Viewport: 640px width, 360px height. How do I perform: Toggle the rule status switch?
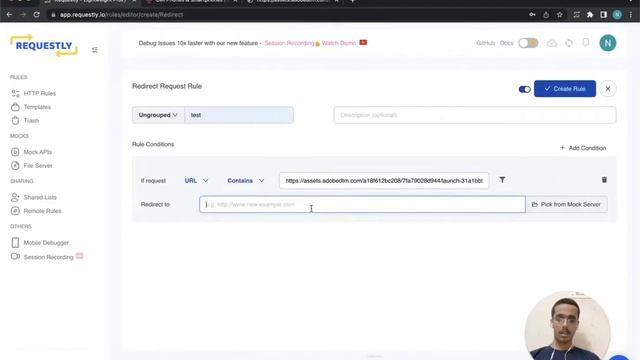[x=524, y=89]
